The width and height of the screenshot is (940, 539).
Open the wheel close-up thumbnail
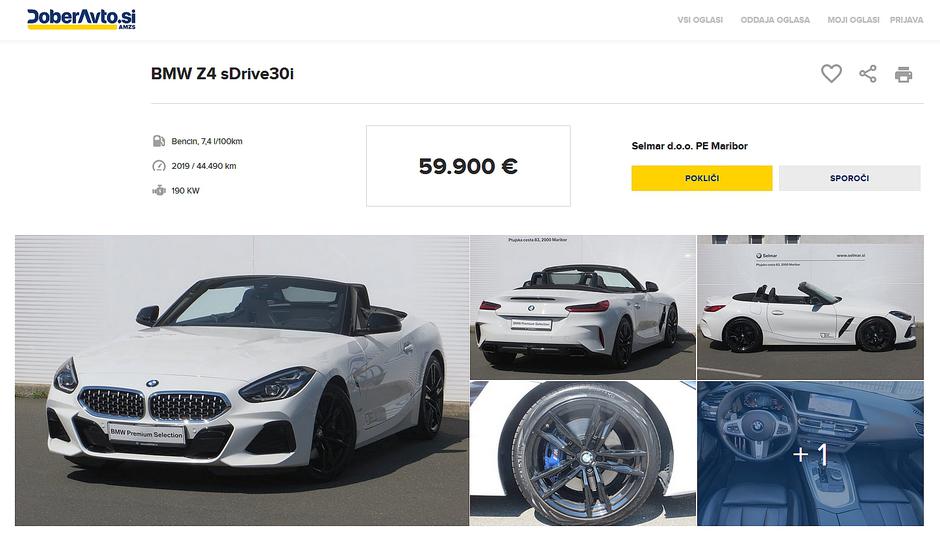(583, 453)
